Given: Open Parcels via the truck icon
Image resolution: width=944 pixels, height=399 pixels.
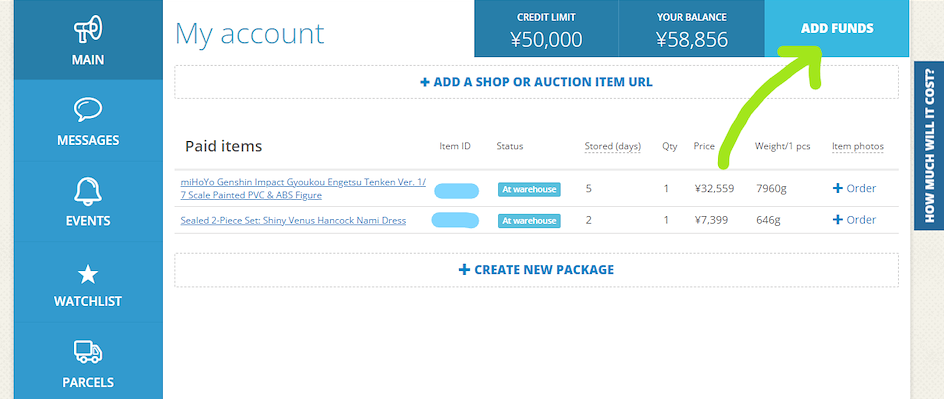Looking at the screenshot, I should tap(88, 351).
